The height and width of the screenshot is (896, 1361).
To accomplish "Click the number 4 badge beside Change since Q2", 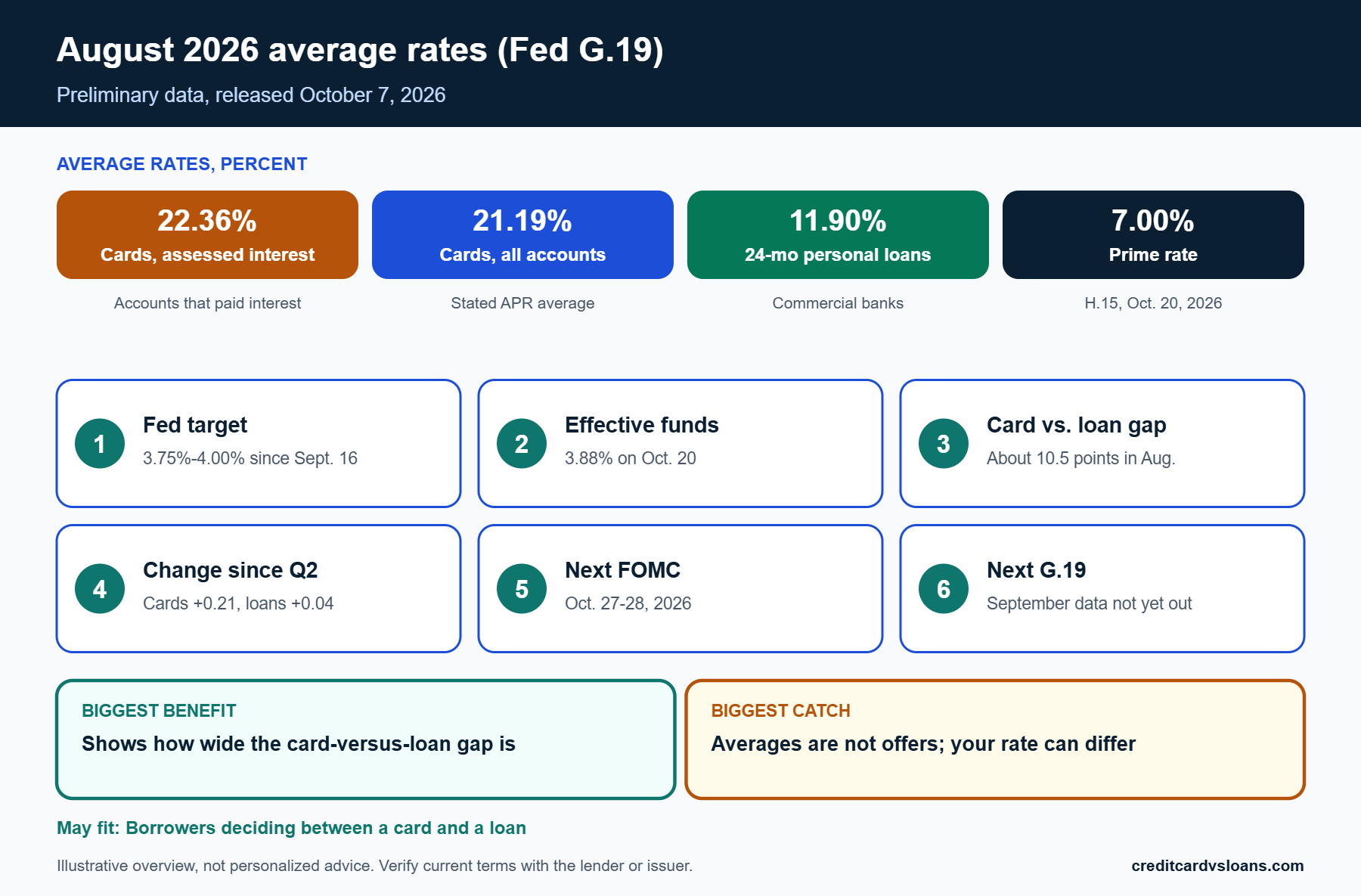I will (100, 589).
